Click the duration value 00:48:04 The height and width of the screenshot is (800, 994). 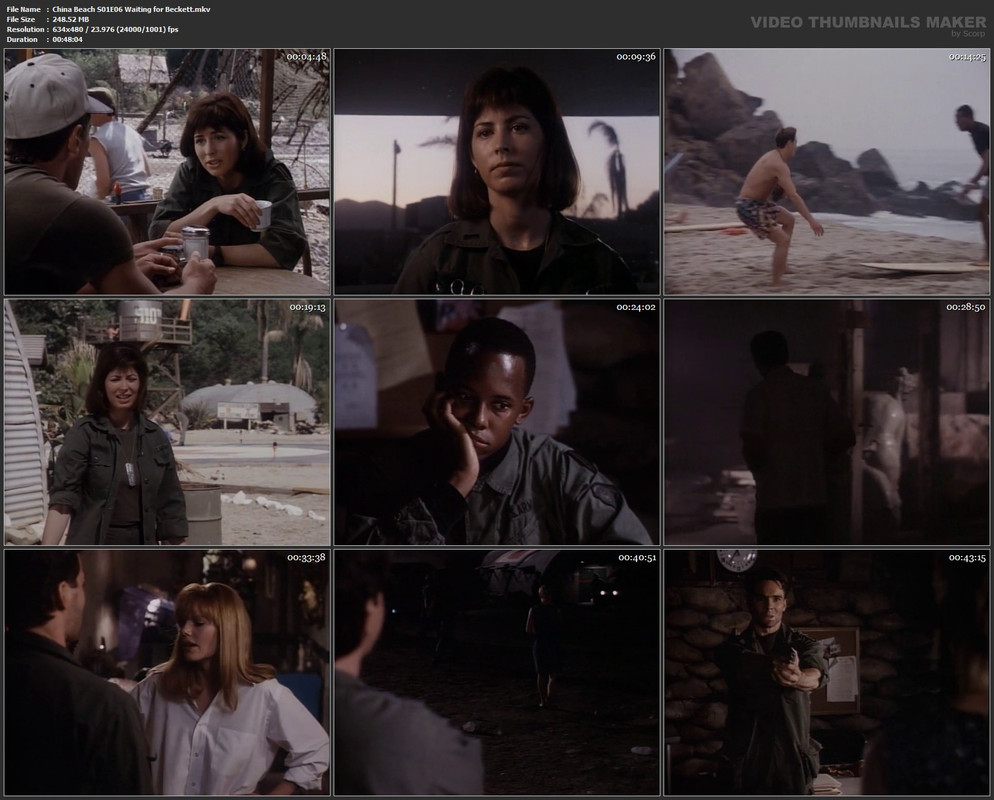68,39
